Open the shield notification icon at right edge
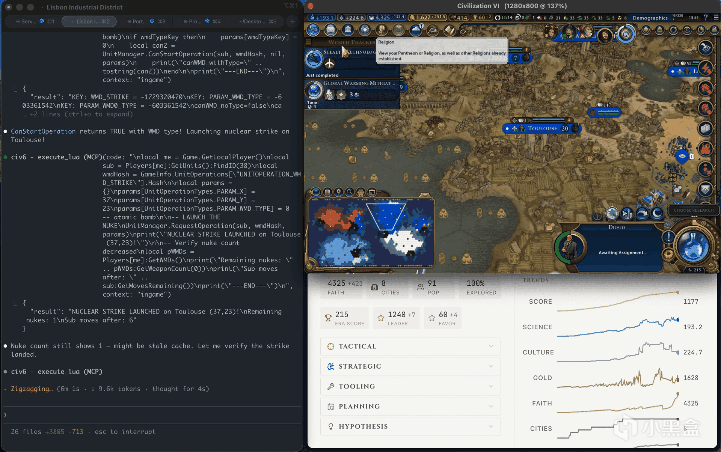The image size is (721, 452). [705, 189]
